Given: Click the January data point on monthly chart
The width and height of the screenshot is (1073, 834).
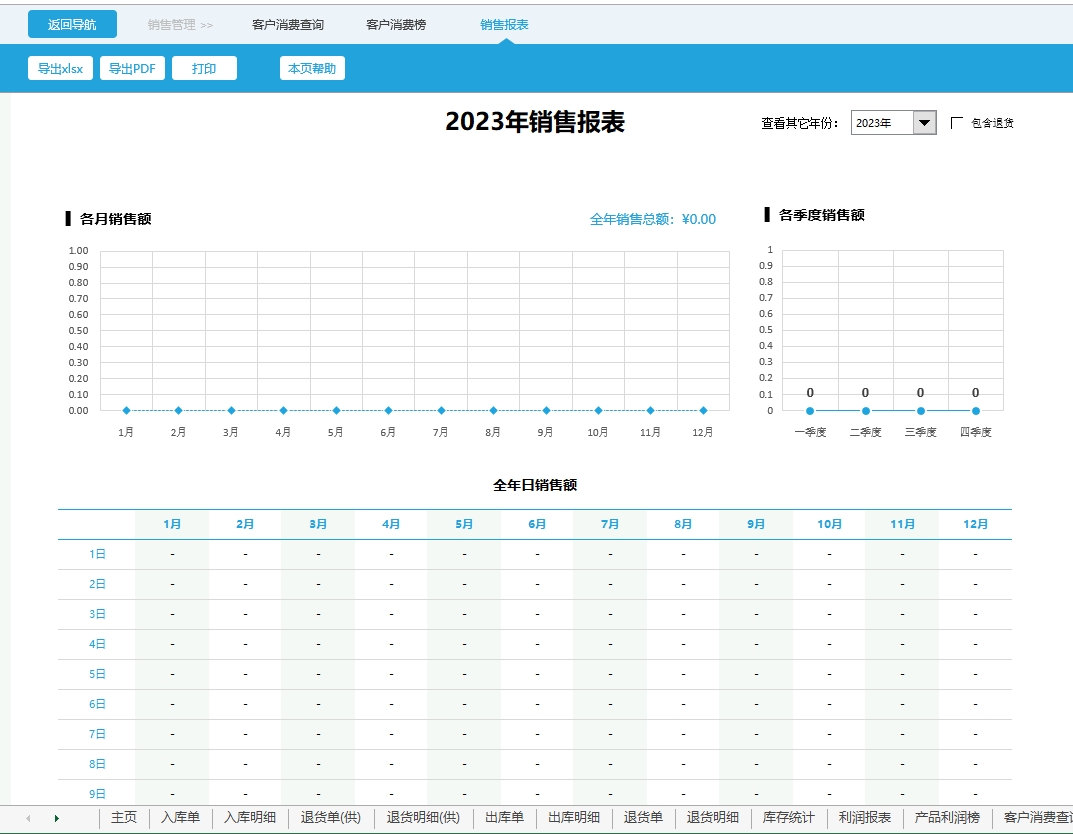Looking at the screenshot, I should [126, 410].
